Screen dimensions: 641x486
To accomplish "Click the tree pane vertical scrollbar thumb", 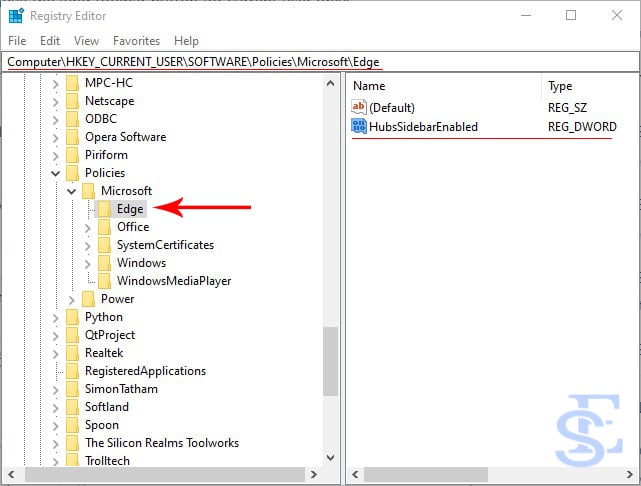I will 330,361.
